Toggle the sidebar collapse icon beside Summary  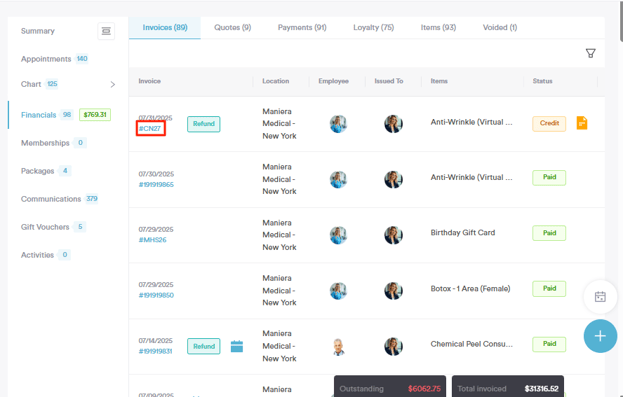pos(106,31)
